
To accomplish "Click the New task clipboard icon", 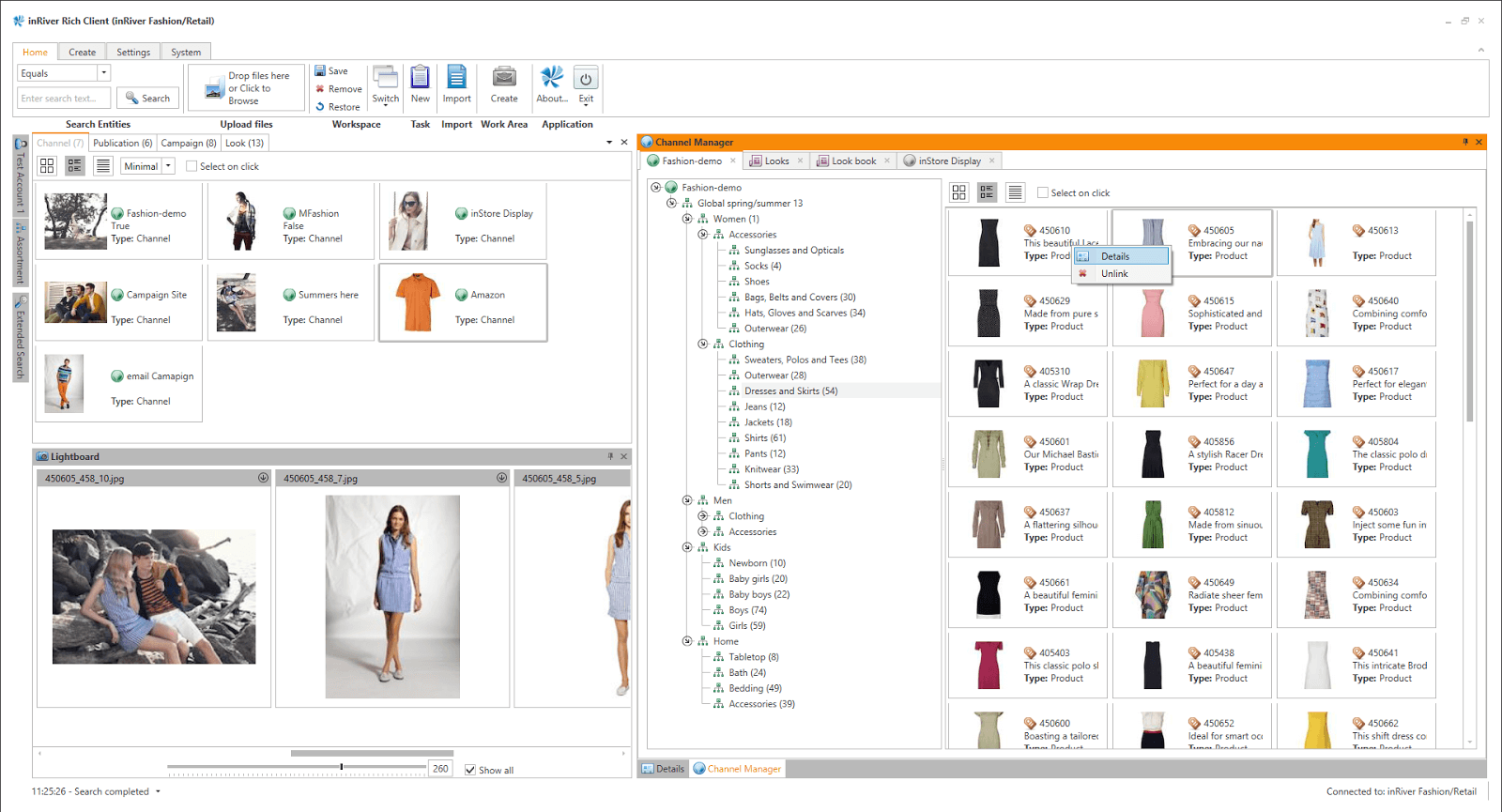I will tap(420, 79).
